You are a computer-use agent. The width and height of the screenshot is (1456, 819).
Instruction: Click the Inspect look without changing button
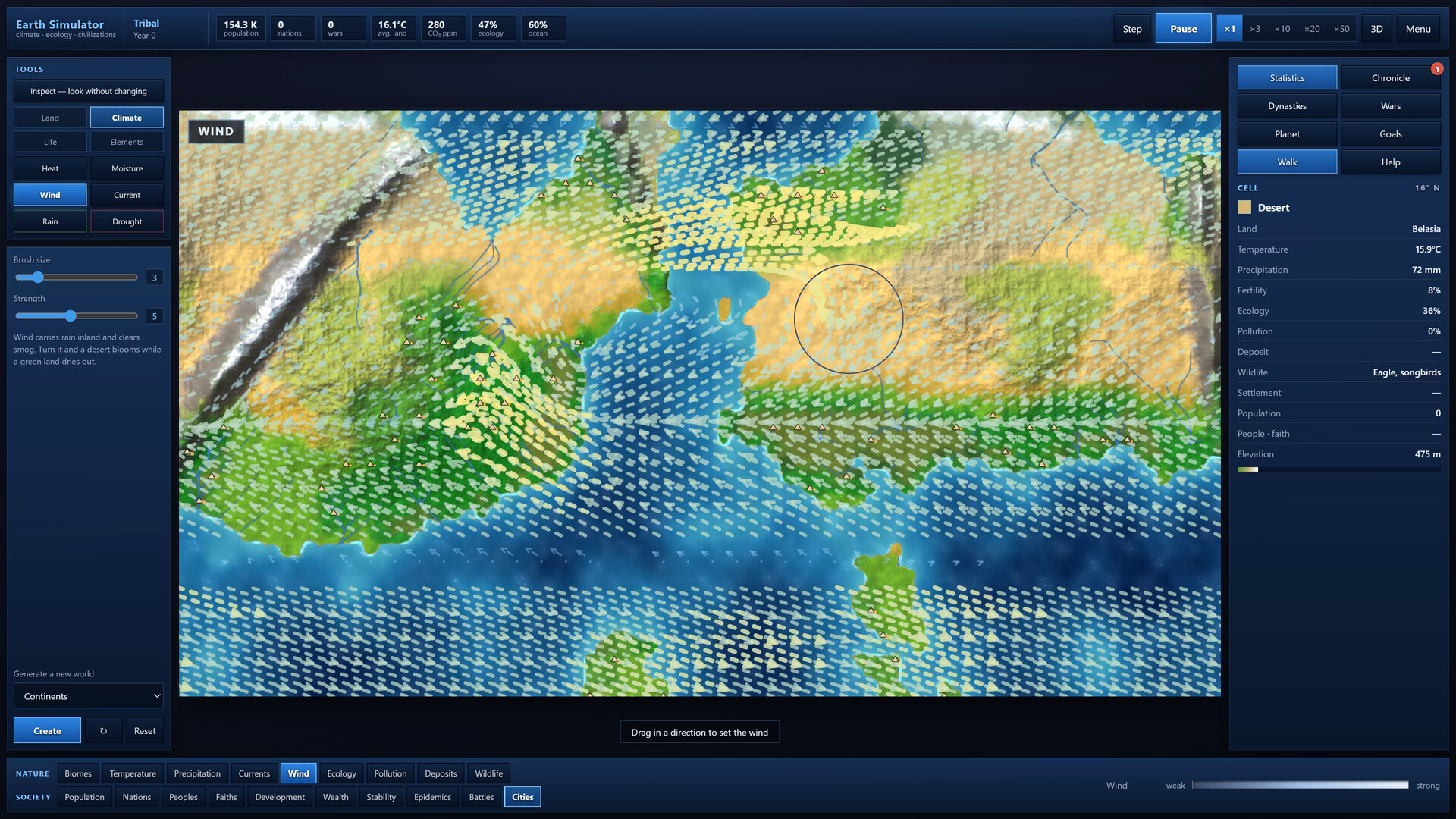pyautogui.click(x=89, y=91)
